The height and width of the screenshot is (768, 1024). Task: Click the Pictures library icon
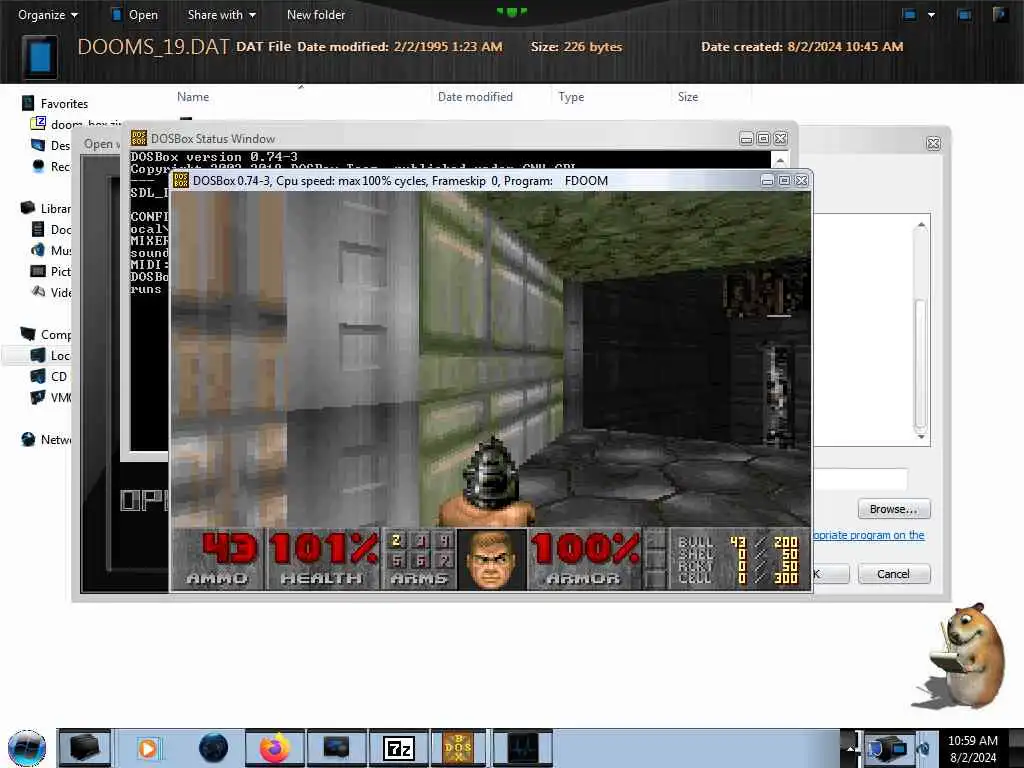click(x=38, y=271)
